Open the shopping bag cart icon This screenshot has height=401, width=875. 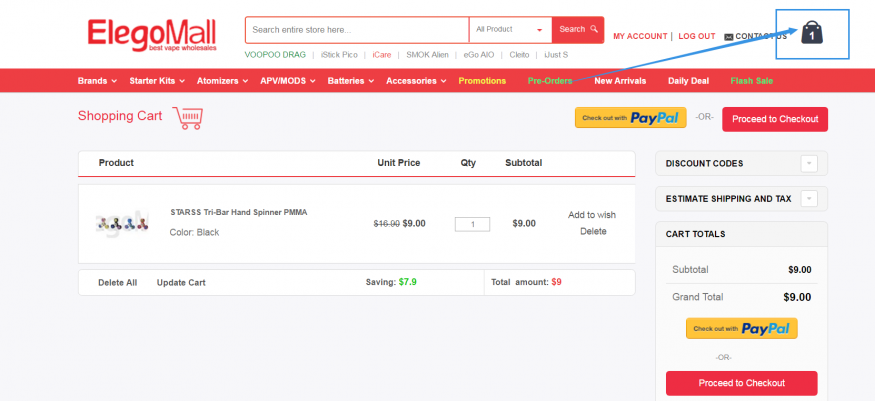click(x=812, y=33)
